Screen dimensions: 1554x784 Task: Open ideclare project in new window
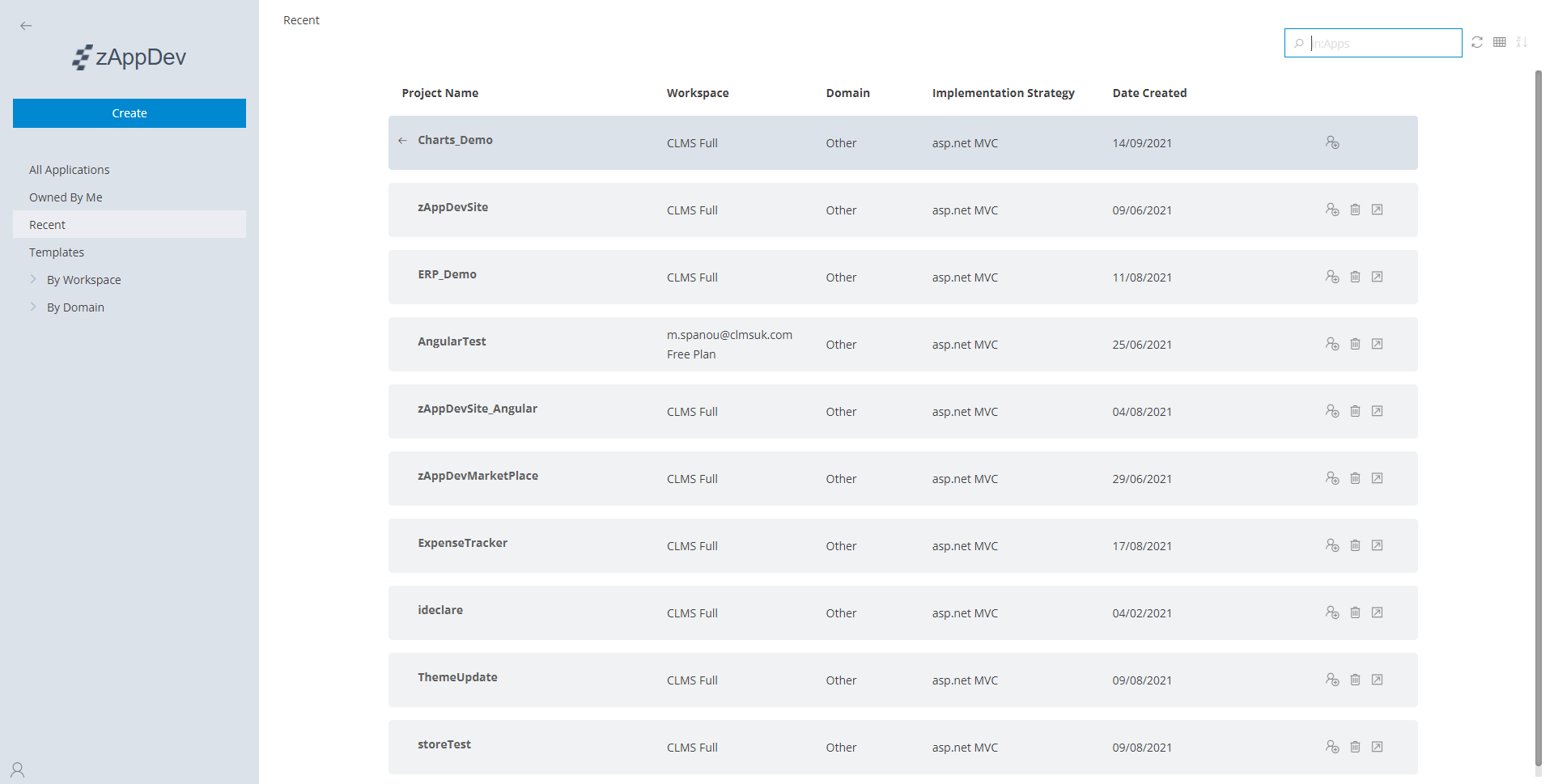tap(1377, 612)
